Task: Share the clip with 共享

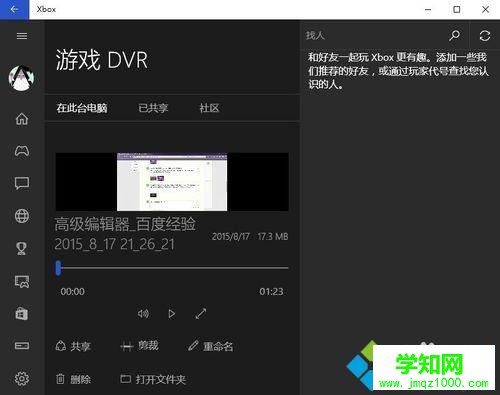Action: tap(73, 346)
